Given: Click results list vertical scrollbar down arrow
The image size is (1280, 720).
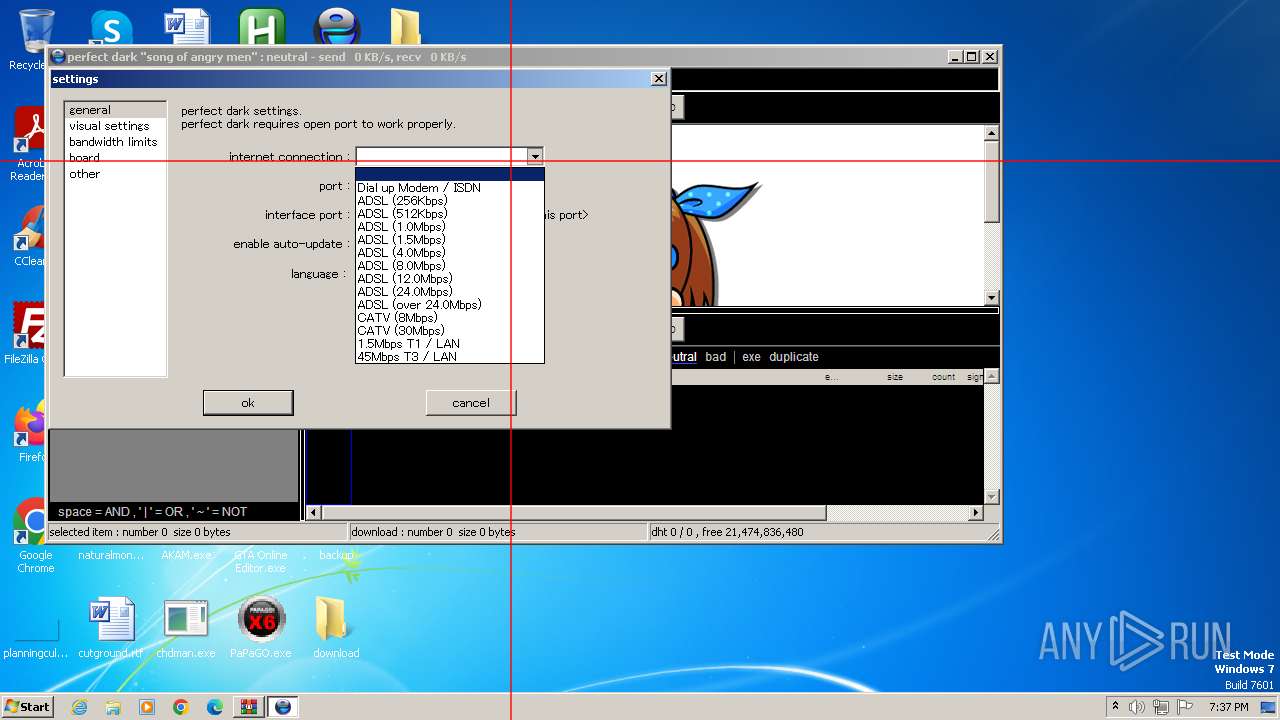Looking at the screenshot, I should (992, 497).
